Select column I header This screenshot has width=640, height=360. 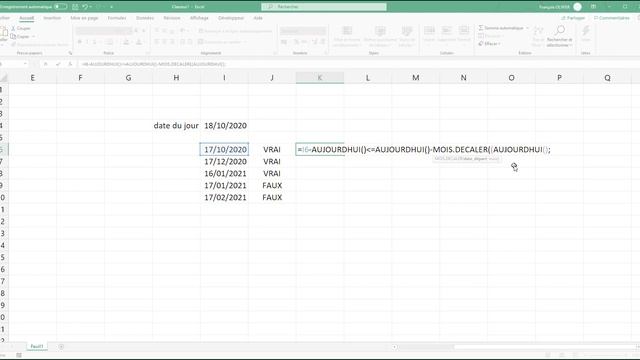(224, 78)
